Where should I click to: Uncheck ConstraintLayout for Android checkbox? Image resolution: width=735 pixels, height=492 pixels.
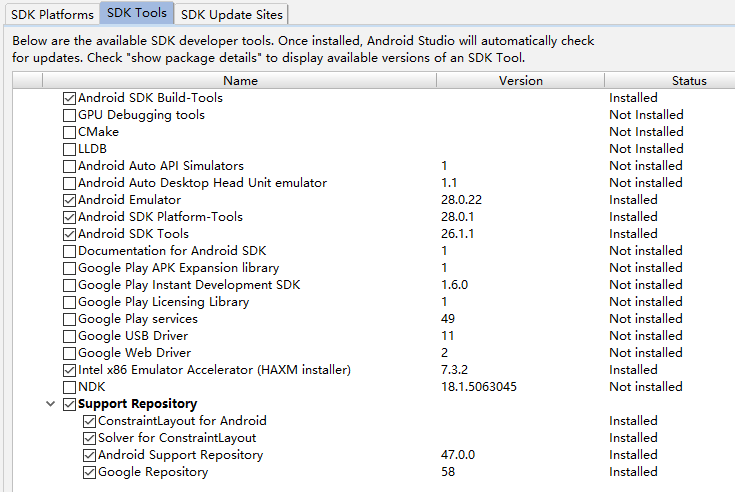[x=89, y=421]
